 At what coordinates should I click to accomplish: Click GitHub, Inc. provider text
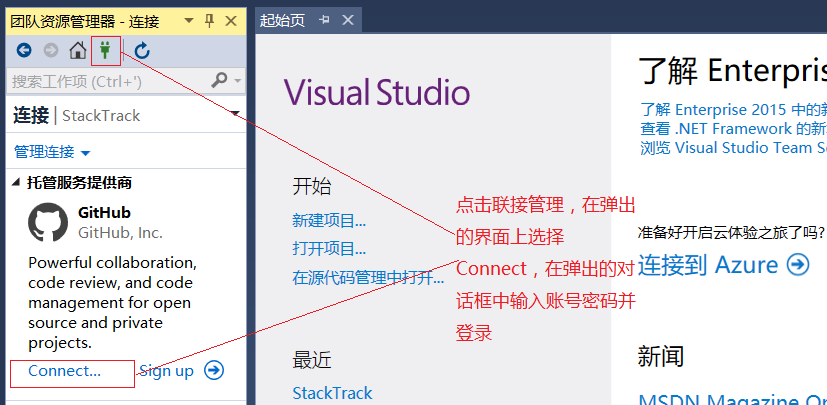120,233
